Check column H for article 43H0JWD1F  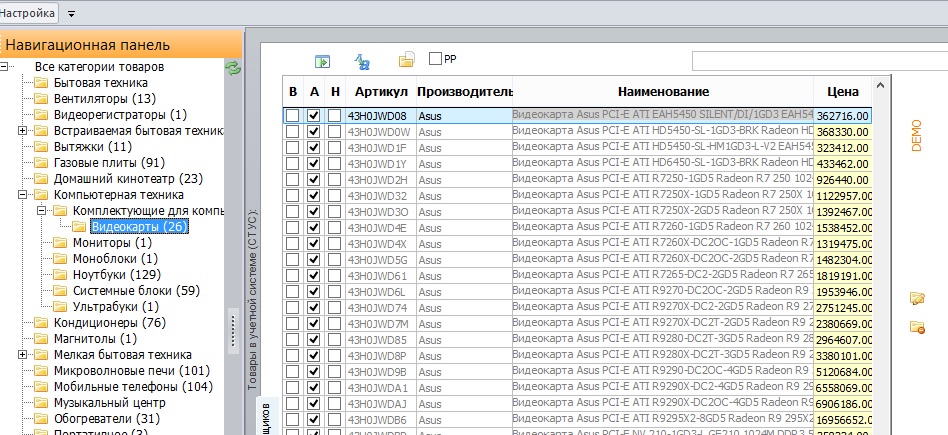(x=335, y=148)
